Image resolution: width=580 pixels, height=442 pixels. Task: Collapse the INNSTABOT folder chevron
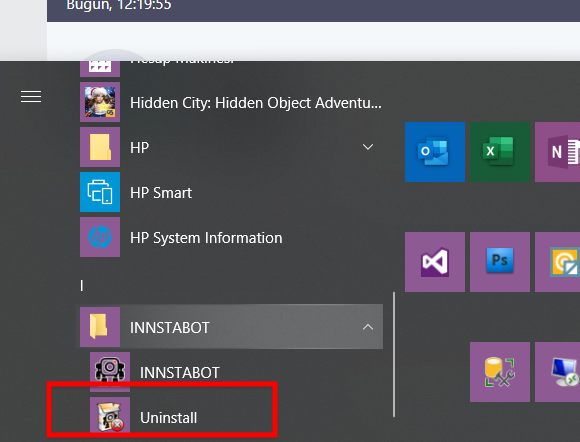point(368,327)
